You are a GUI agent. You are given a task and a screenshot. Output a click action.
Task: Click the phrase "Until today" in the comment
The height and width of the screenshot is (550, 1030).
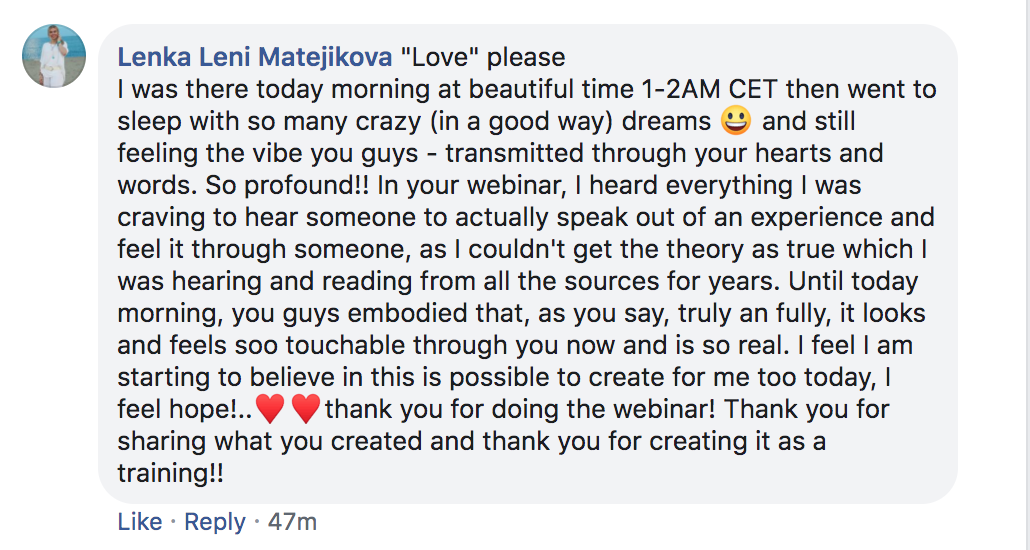(x=853, y=282)
